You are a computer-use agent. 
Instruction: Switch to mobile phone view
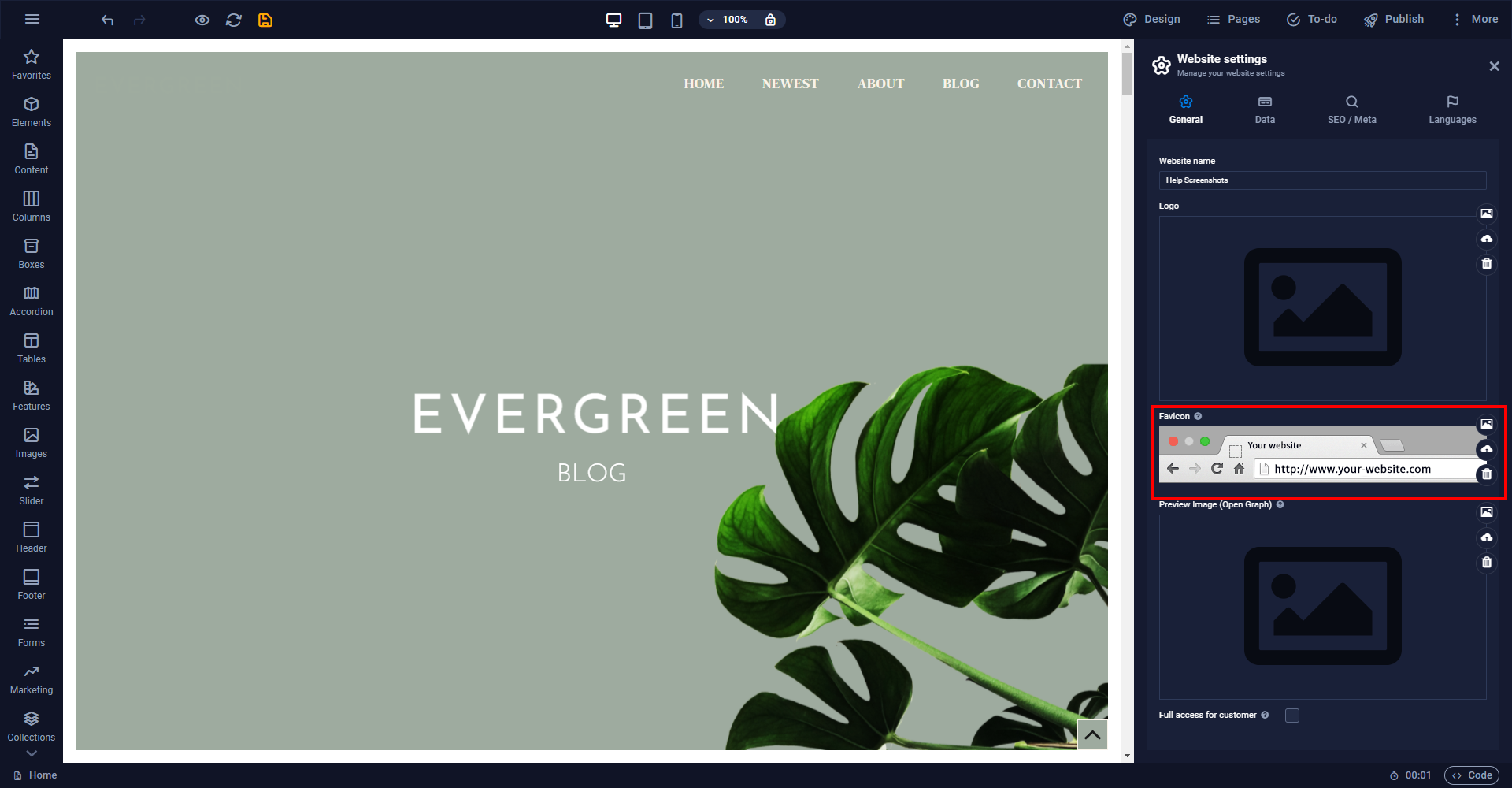[676, 20]
